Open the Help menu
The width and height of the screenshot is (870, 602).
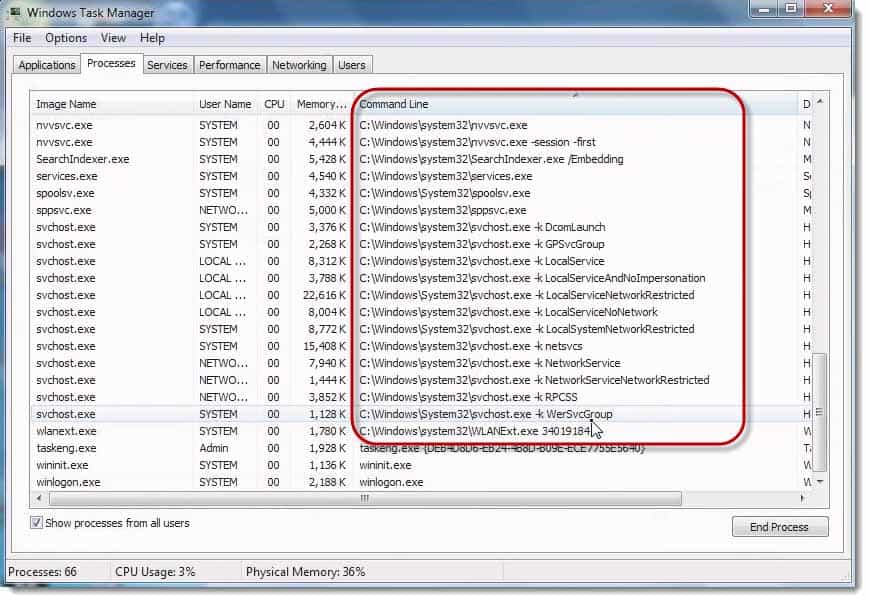click(152, 38)
